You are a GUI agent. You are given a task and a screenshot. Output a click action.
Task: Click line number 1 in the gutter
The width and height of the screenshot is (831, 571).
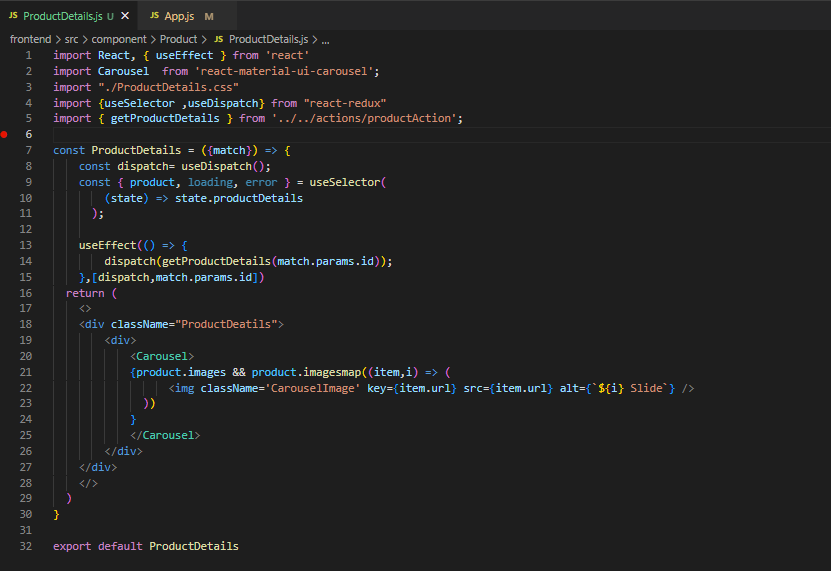tap(29, 55)
